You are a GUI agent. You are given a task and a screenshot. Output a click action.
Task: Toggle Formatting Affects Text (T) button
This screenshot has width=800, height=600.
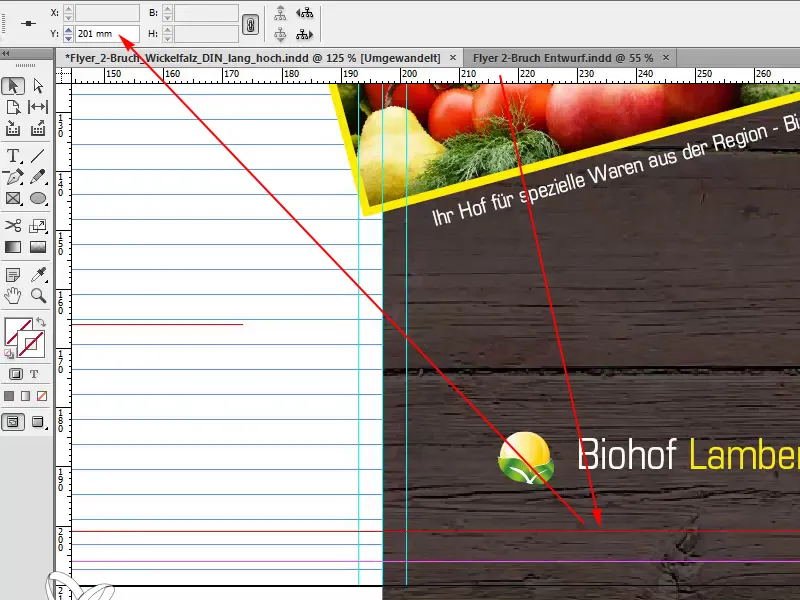[x=34, y=374]
